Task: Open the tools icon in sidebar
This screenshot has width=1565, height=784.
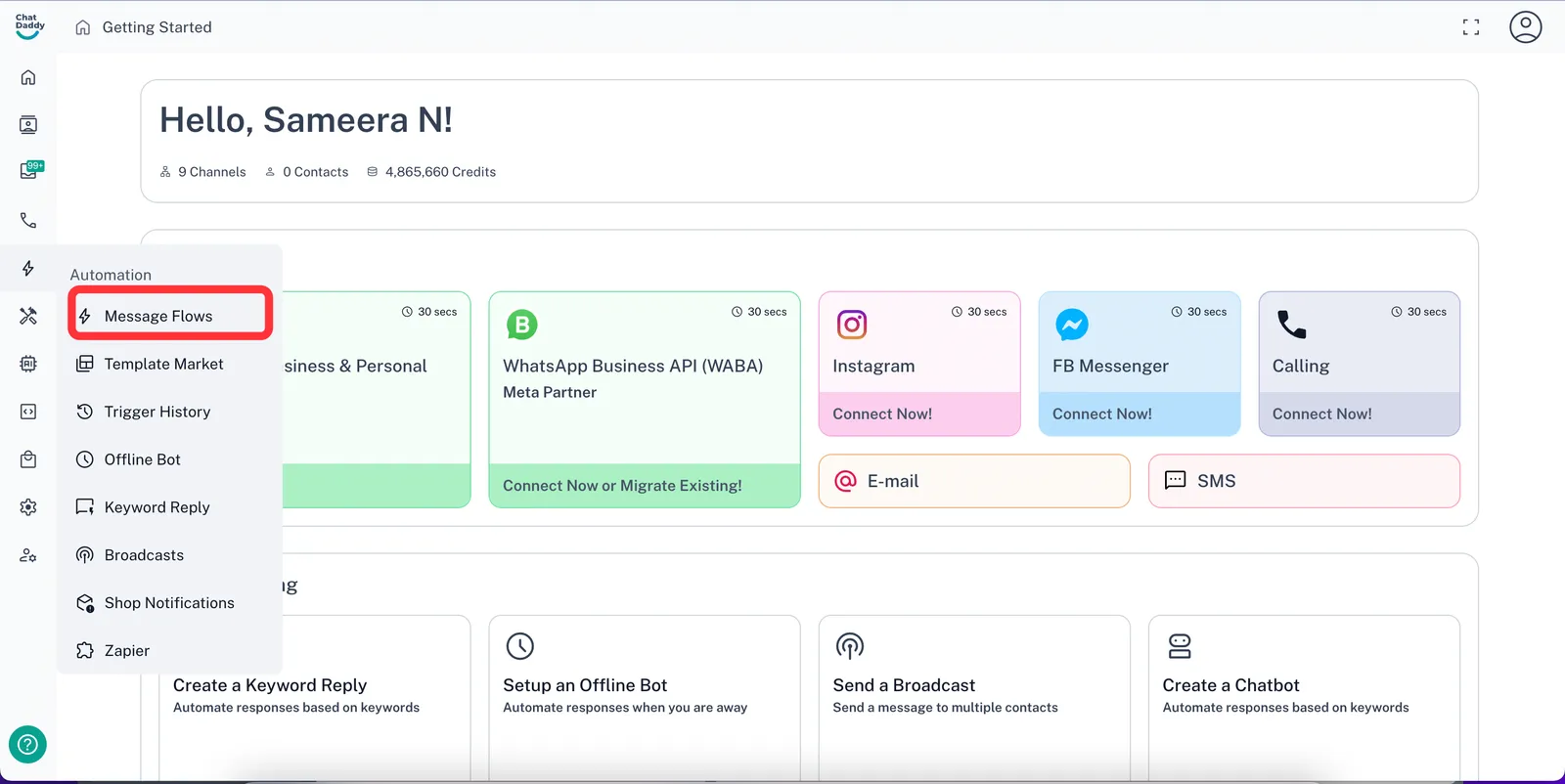Action: point(28,316)
